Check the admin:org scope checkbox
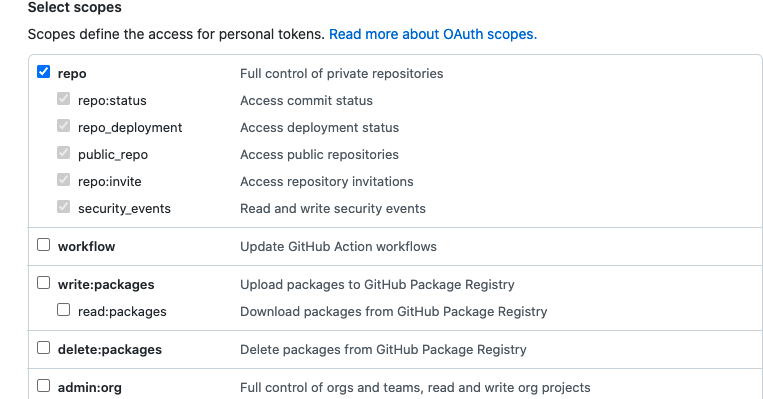The height and width of the screenshot is (399, 763). point(43,386)
